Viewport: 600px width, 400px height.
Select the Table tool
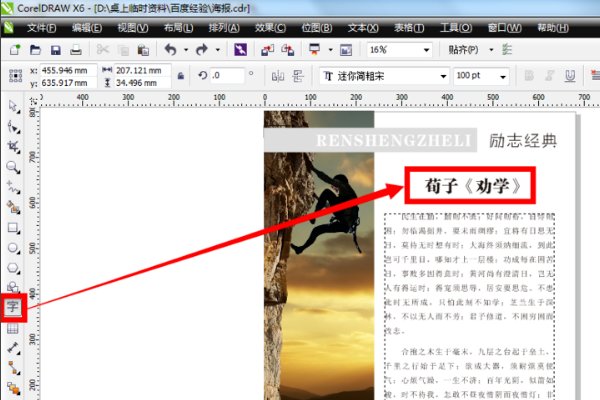13,328
